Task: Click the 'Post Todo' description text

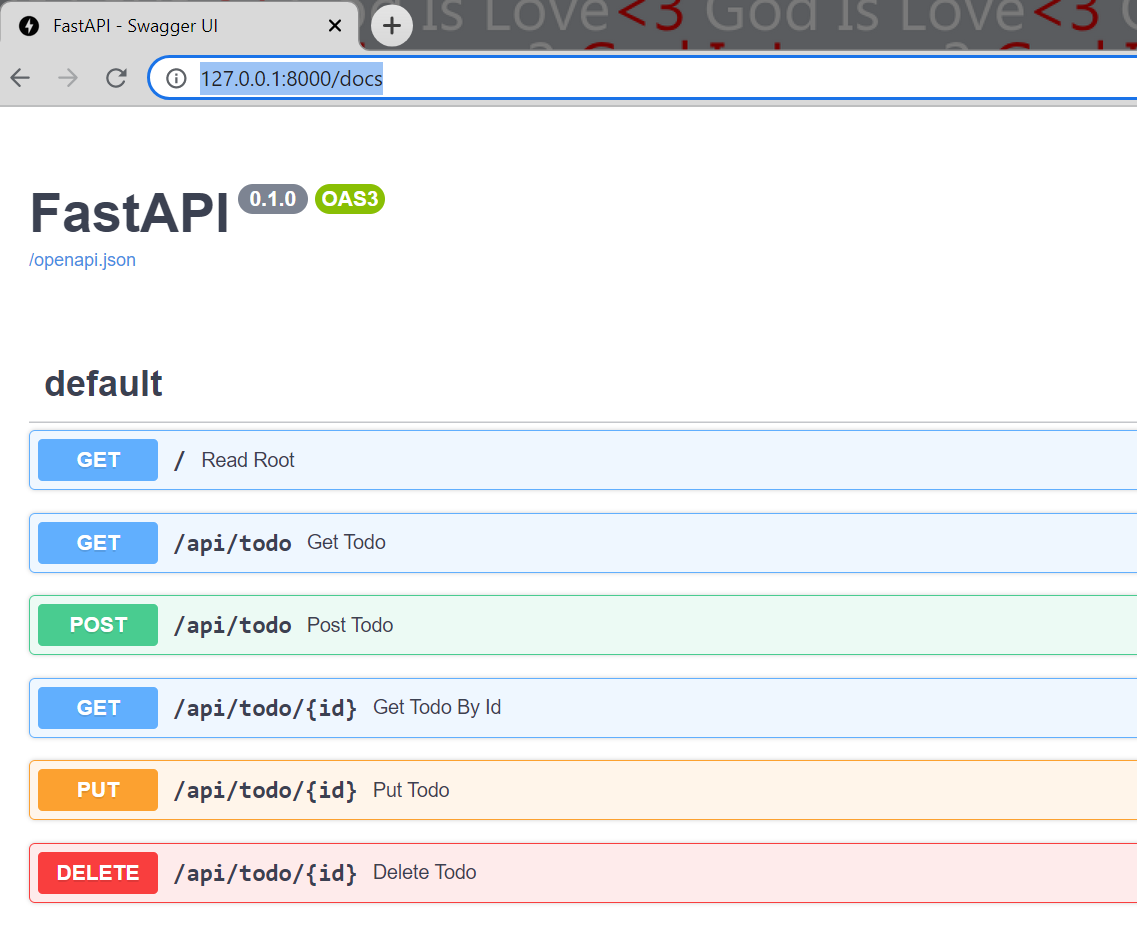Action: pos(350,624)
